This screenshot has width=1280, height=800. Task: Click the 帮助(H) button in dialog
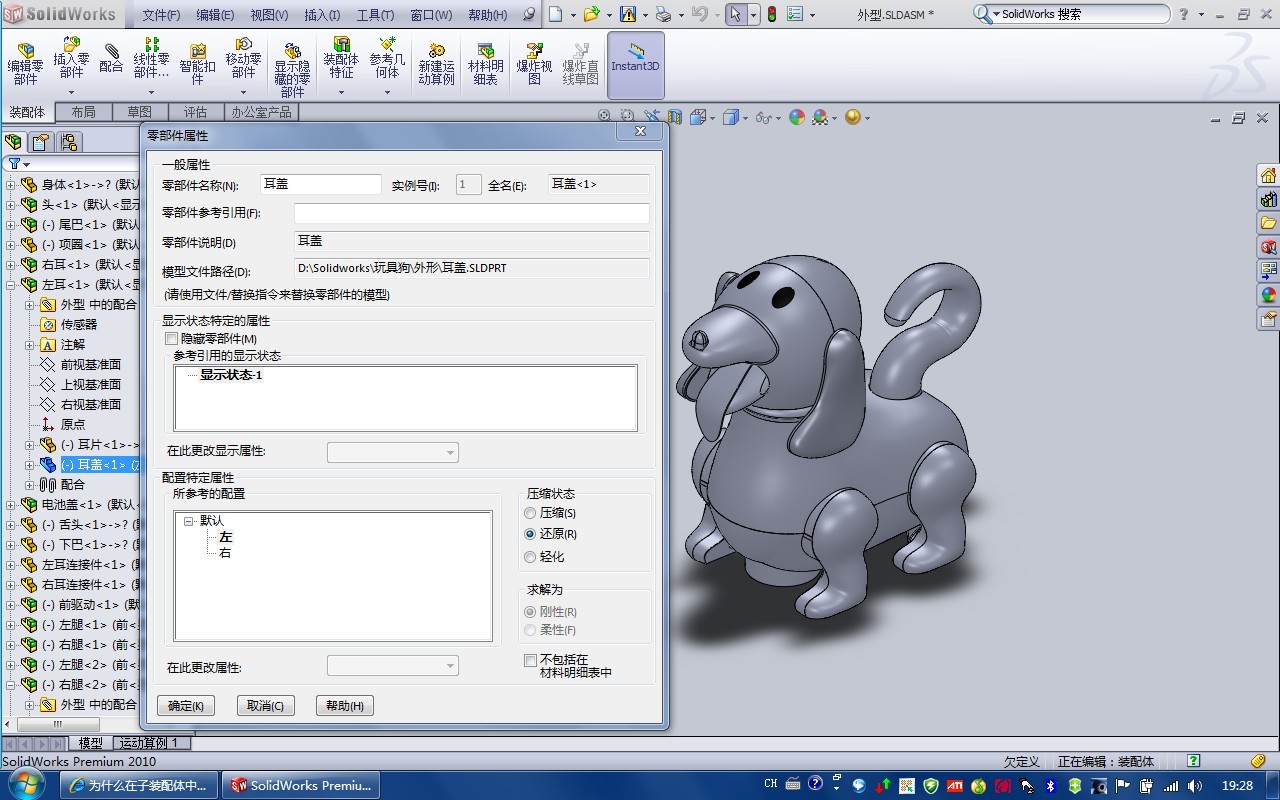tap(344, 705)
